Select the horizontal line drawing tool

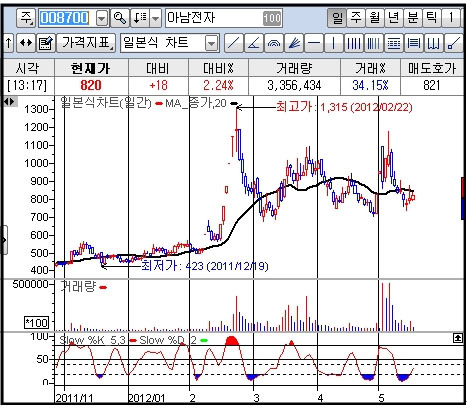[313, 43]
